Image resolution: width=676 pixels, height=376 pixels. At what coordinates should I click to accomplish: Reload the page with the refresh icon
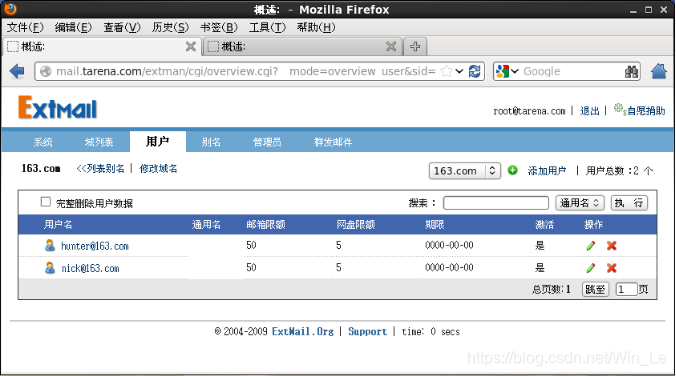(475, 71)
